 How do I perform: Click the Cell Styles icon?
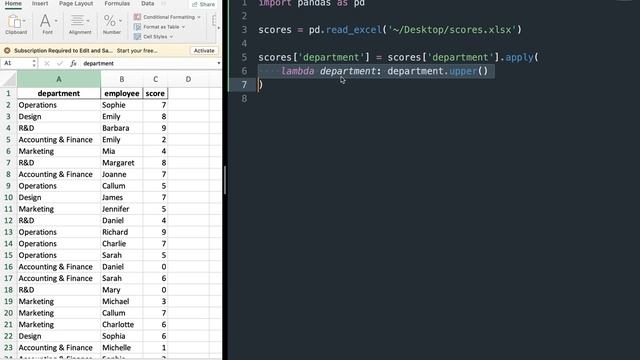pyautogui.click(x=138, y=37)
